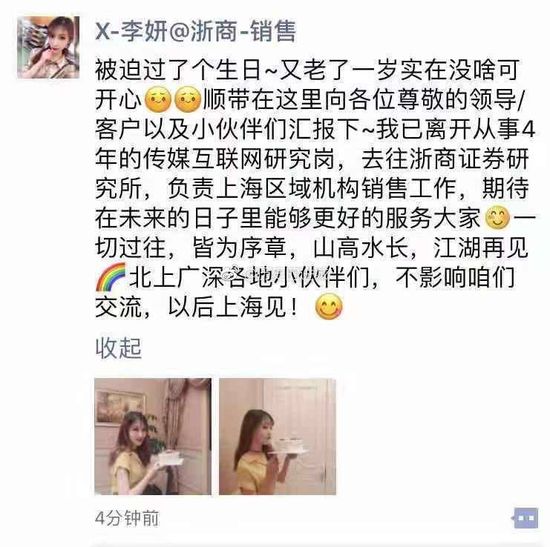The height and width of the screenshot is (547, 550).
Task: Tap the phrase 皆为序章 in the post
Action: coord(240,248)
